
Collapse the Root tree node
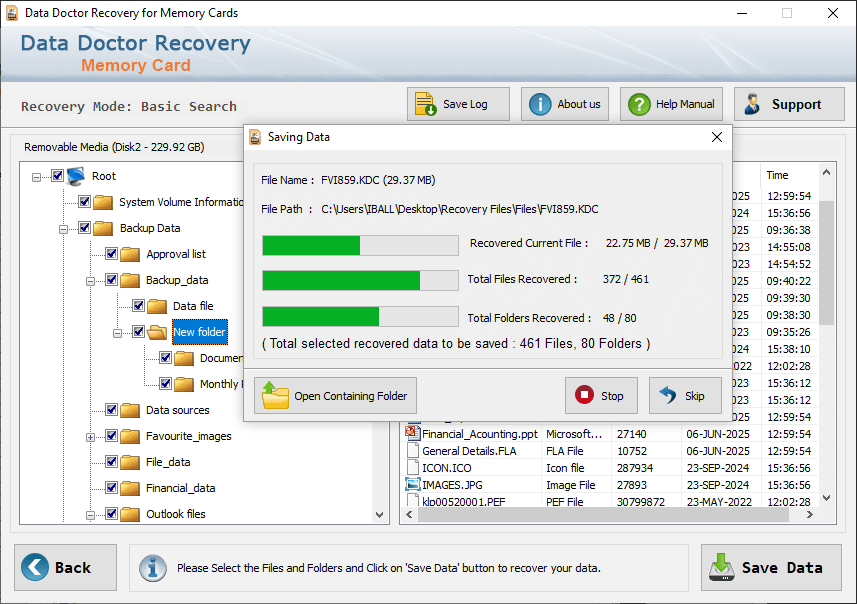point(36,177)
